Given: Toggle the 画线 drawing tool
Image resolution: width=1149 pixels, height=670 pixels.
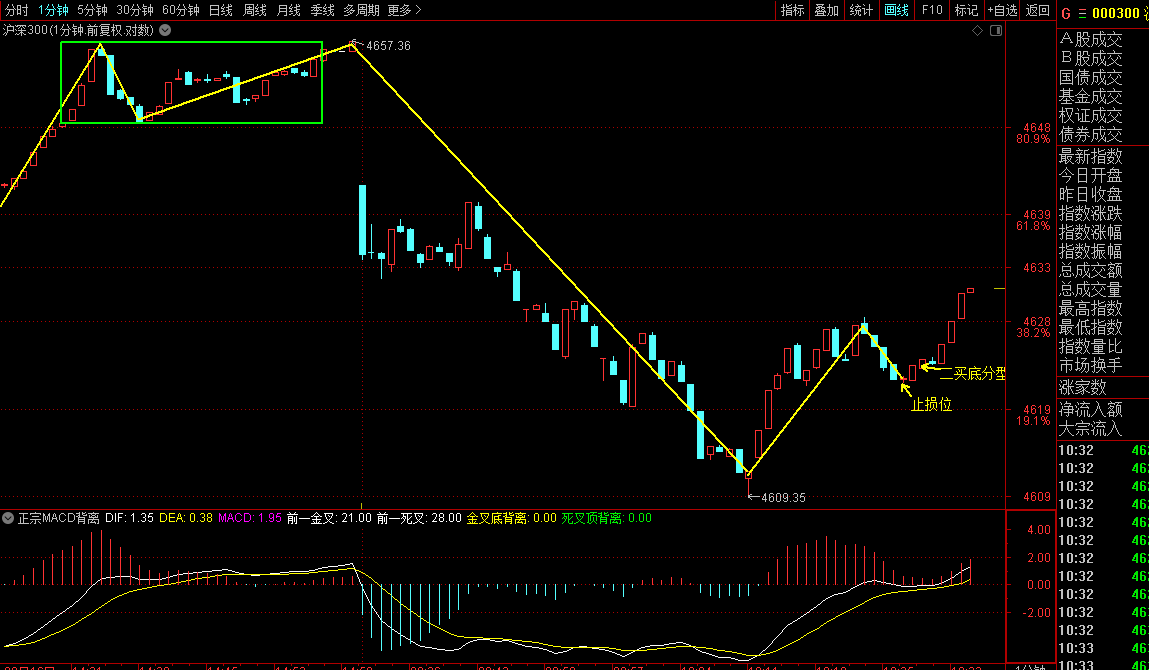Looking at the screenshot, I should (896, 10).
